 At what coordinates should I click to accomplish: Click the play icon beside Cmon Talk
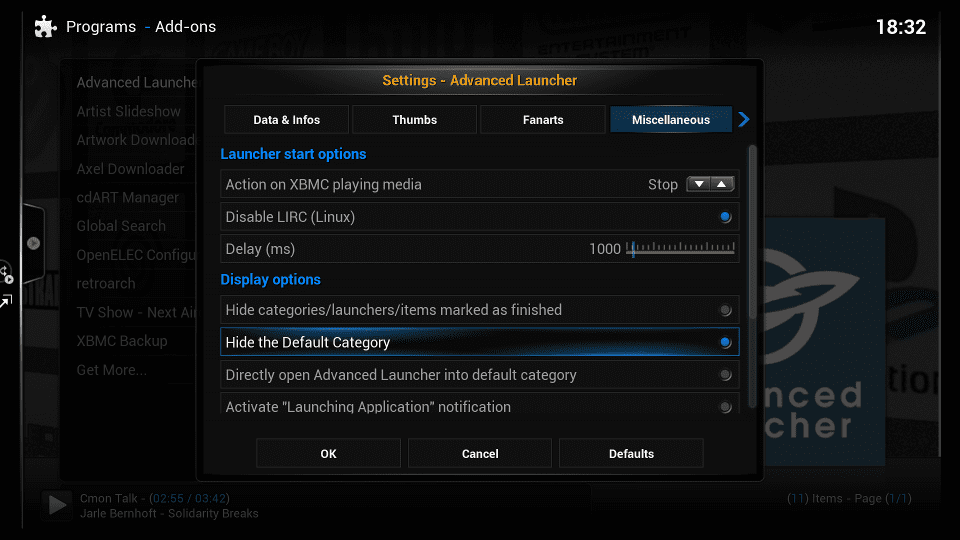(58, 505)
